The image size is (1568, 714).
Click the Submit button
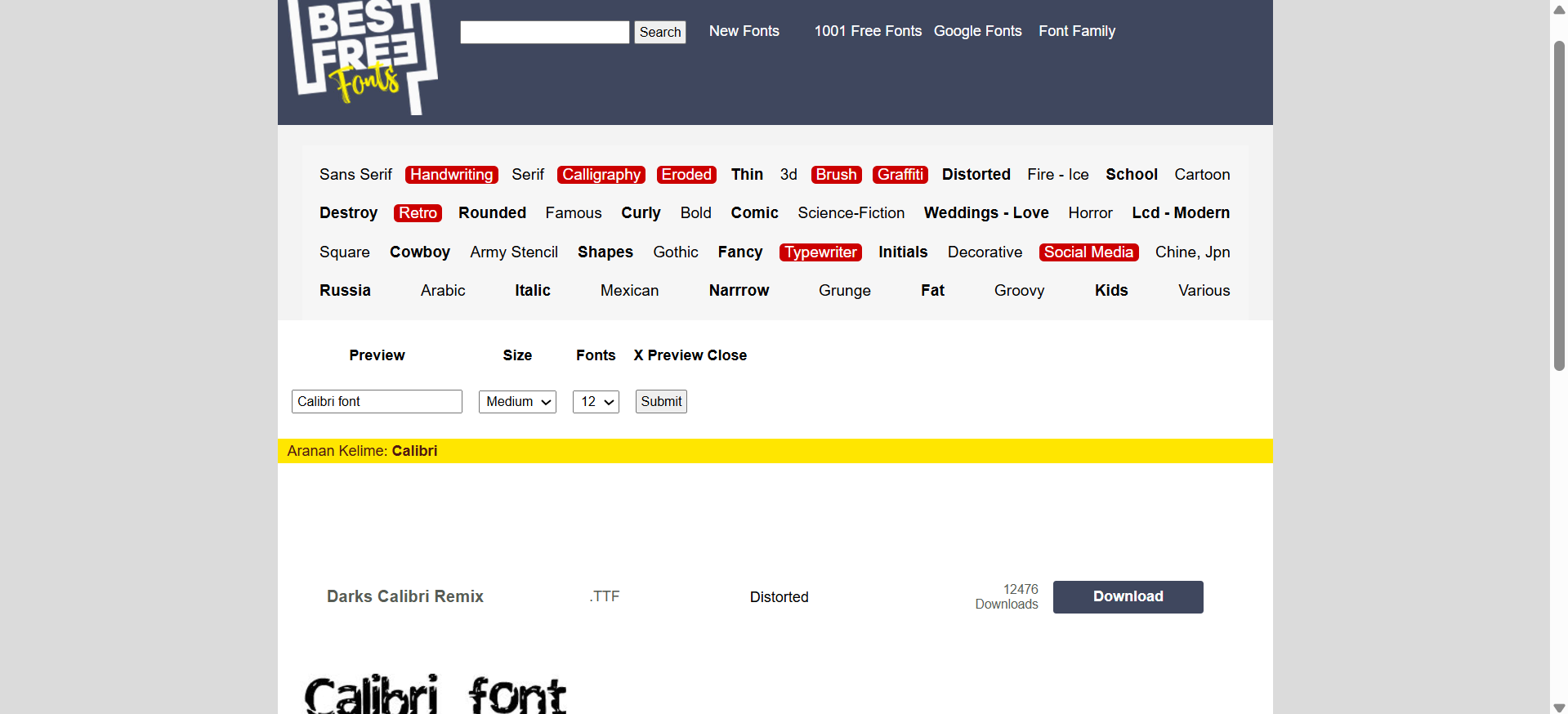[x=661, y=402]
